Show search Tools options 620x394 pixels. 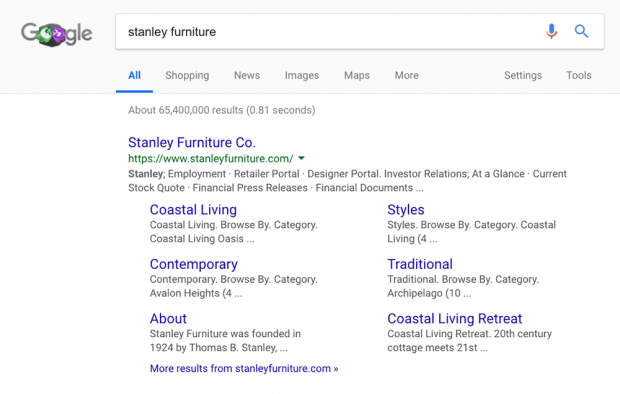click(x=578, y=75)
